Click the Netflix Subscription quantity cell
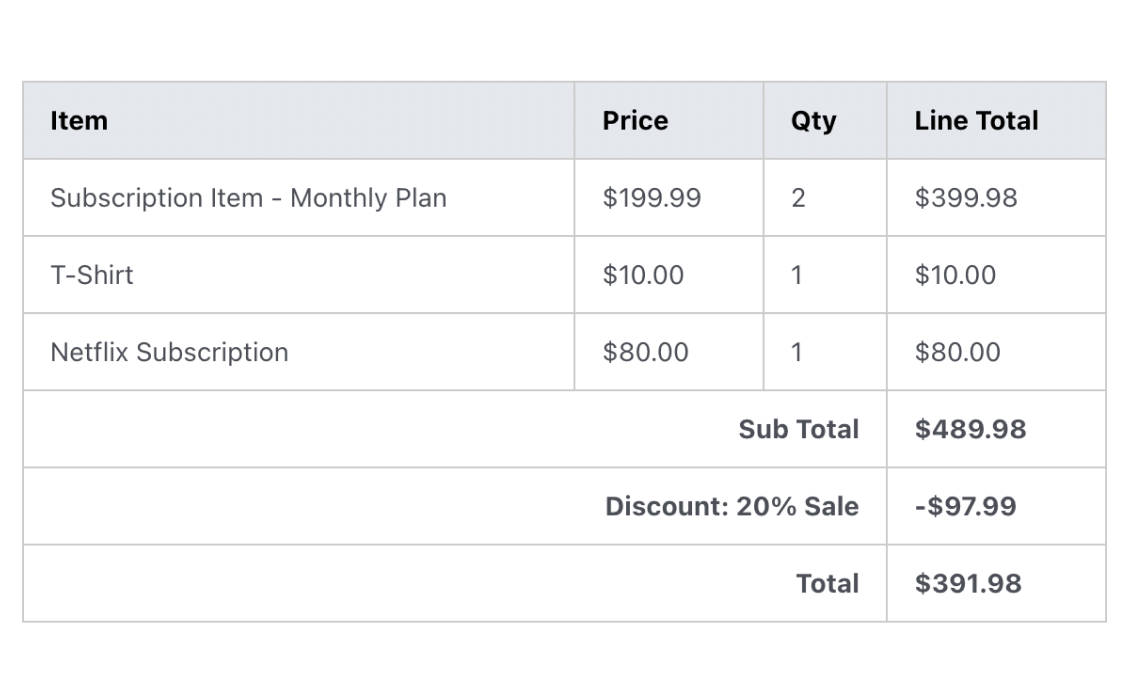Screen dimensions: 1134x693 click(x=797, y=352)
